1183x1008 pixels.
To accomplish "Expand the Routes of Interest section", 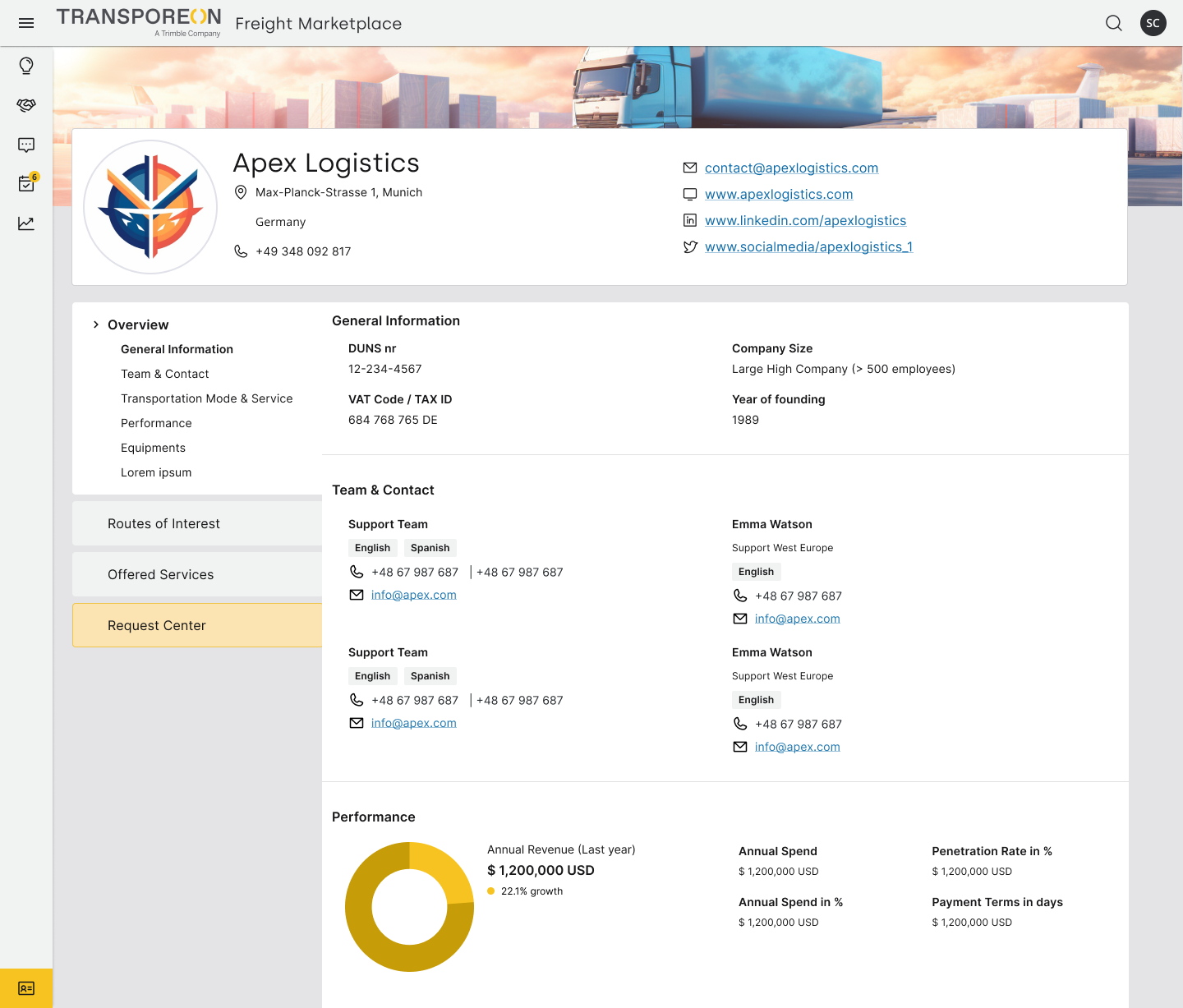I will click(x=163, y=524).
